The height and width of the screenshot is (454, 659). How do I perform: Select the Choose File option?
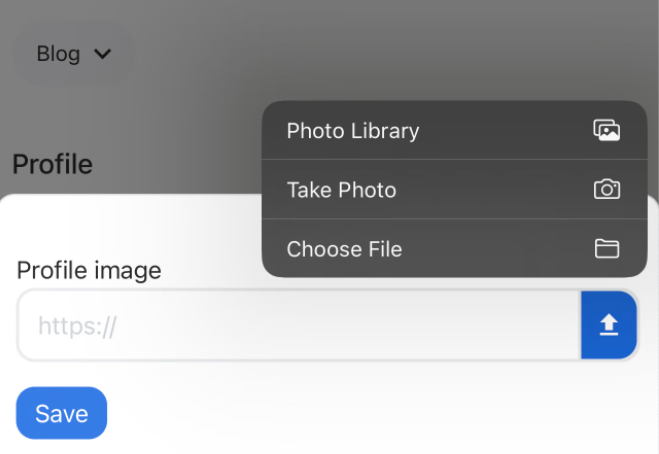point(454,248)
